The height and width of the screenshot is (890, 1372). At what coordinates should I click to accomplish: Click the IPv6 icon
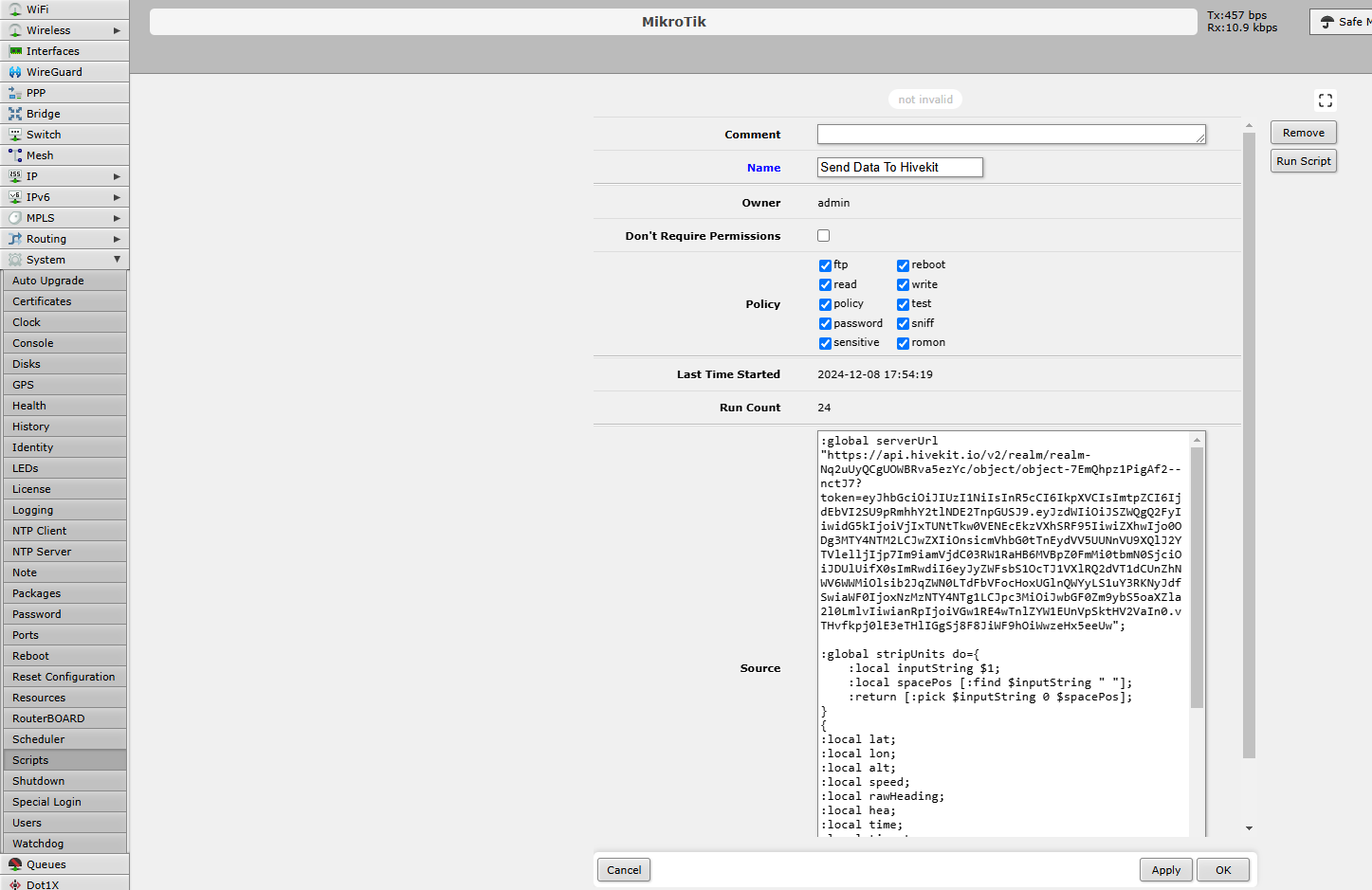click(x=15, y=197)
